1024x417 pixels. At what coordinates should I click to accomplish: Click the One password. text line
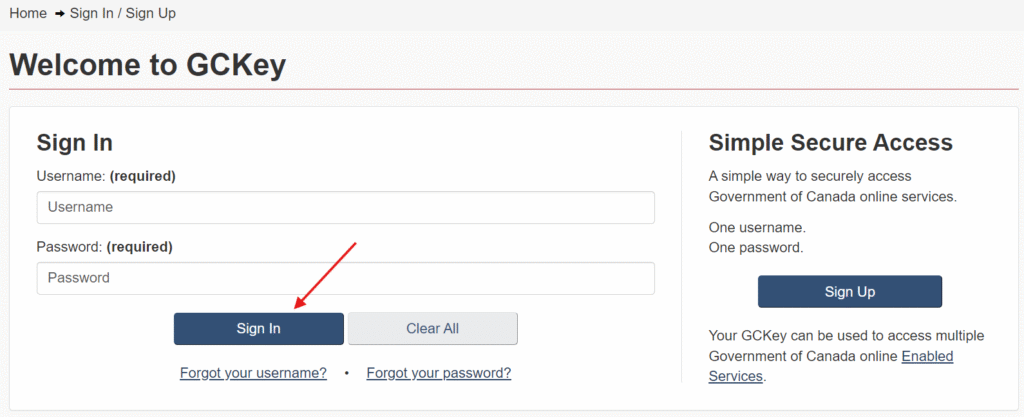[x=756, y=248]
